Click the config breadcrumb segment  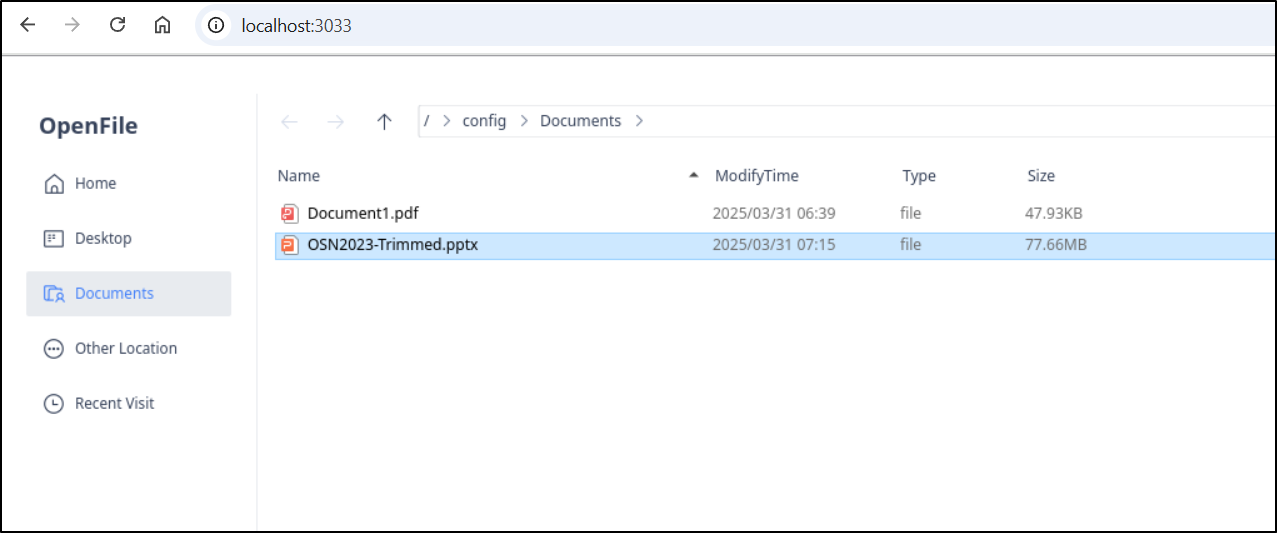click(x=484, y=121)
